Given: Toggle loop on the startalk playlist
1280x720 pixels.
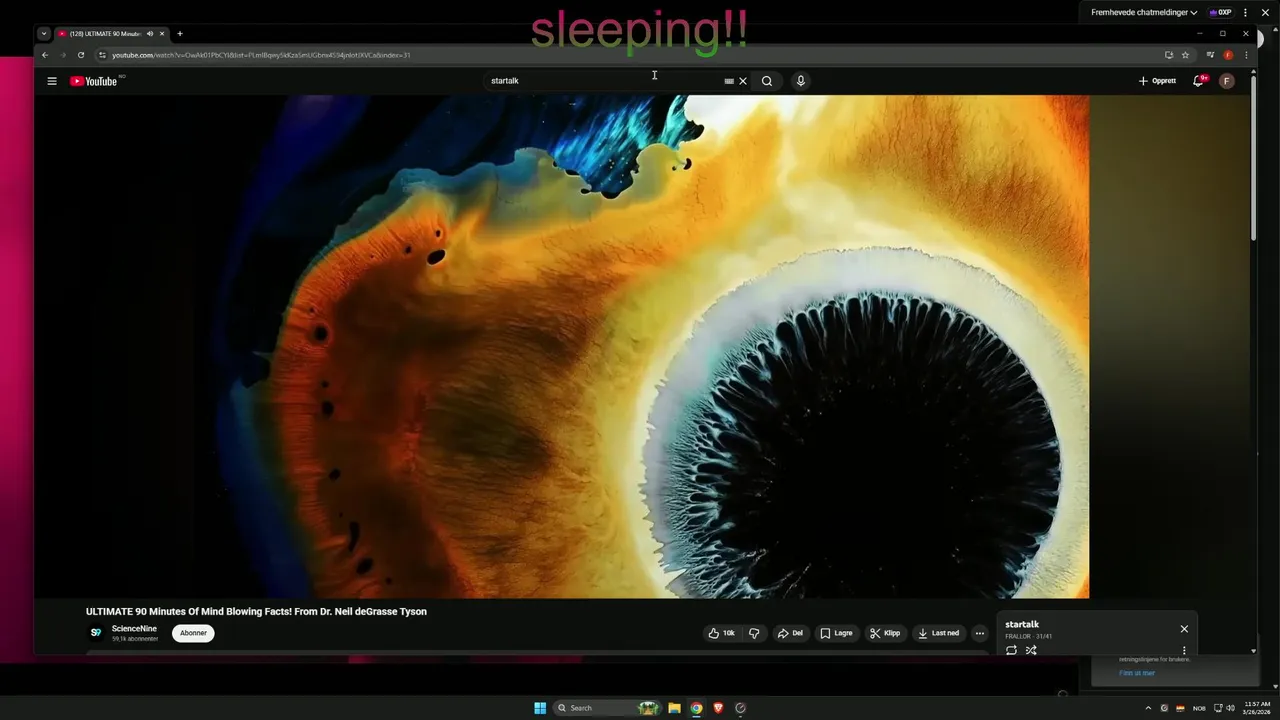Looking at the screenshot, I should click(x=1011, y=650).
